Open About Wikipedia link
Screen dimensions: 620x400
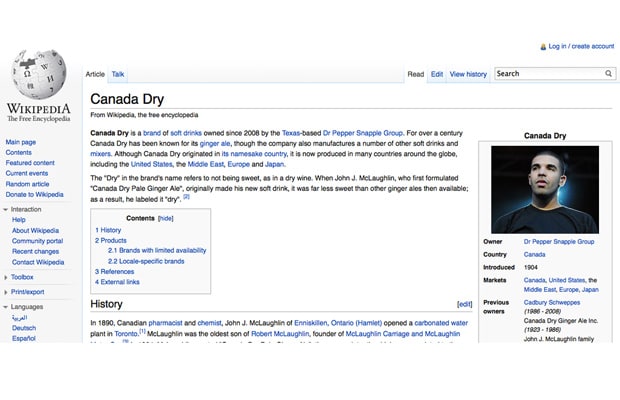click(x=35, y=230)
